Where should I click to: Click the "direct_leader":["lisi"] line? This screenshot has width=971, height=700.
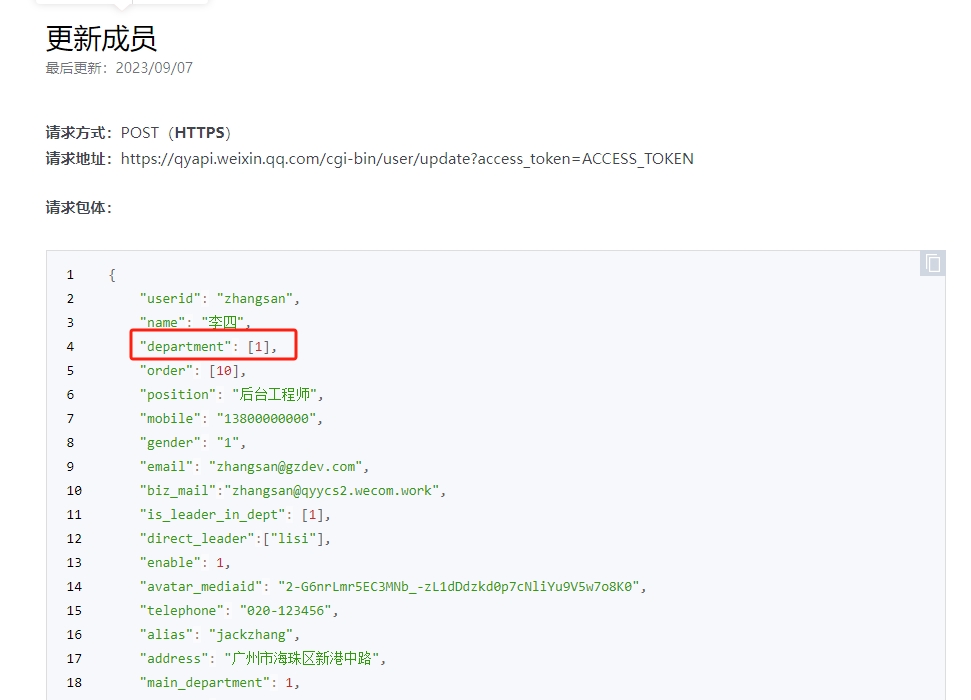[x=235, y=539]
